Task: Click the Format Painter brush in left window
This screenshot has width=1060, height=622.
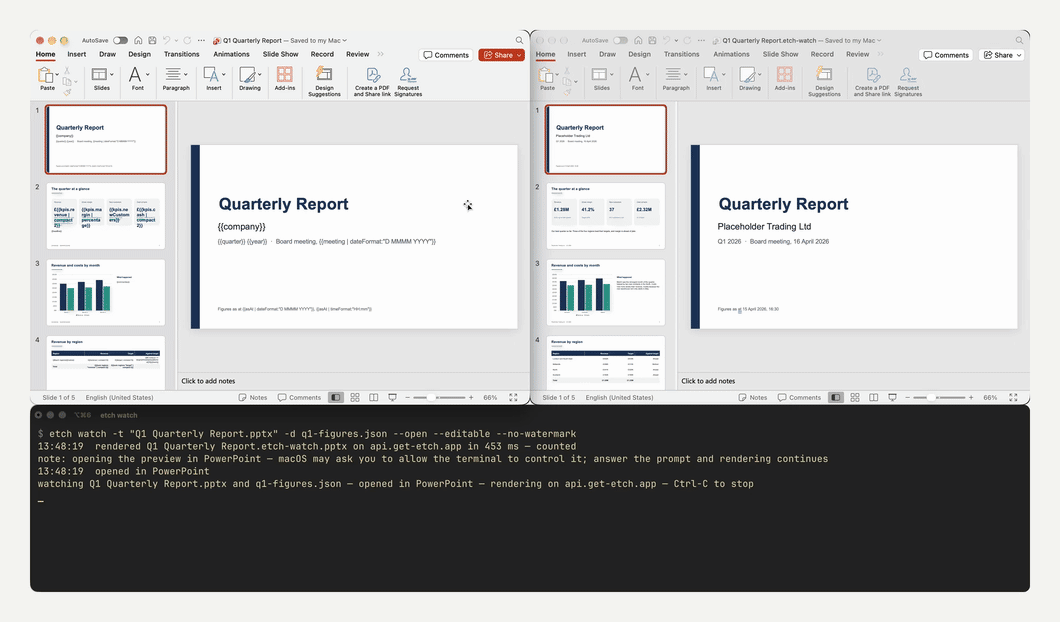Action: pos(67,92)
